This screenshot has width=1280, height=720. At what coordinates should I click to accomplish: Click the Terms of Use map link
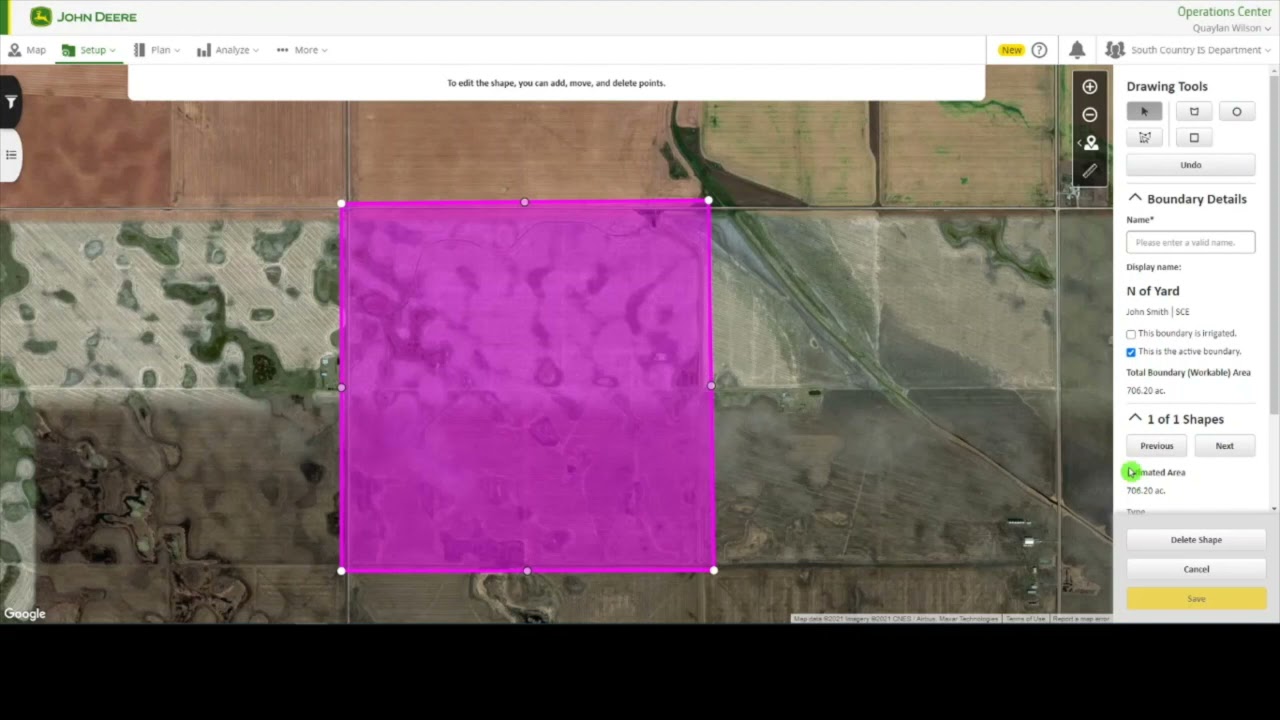pos(1026,619)
